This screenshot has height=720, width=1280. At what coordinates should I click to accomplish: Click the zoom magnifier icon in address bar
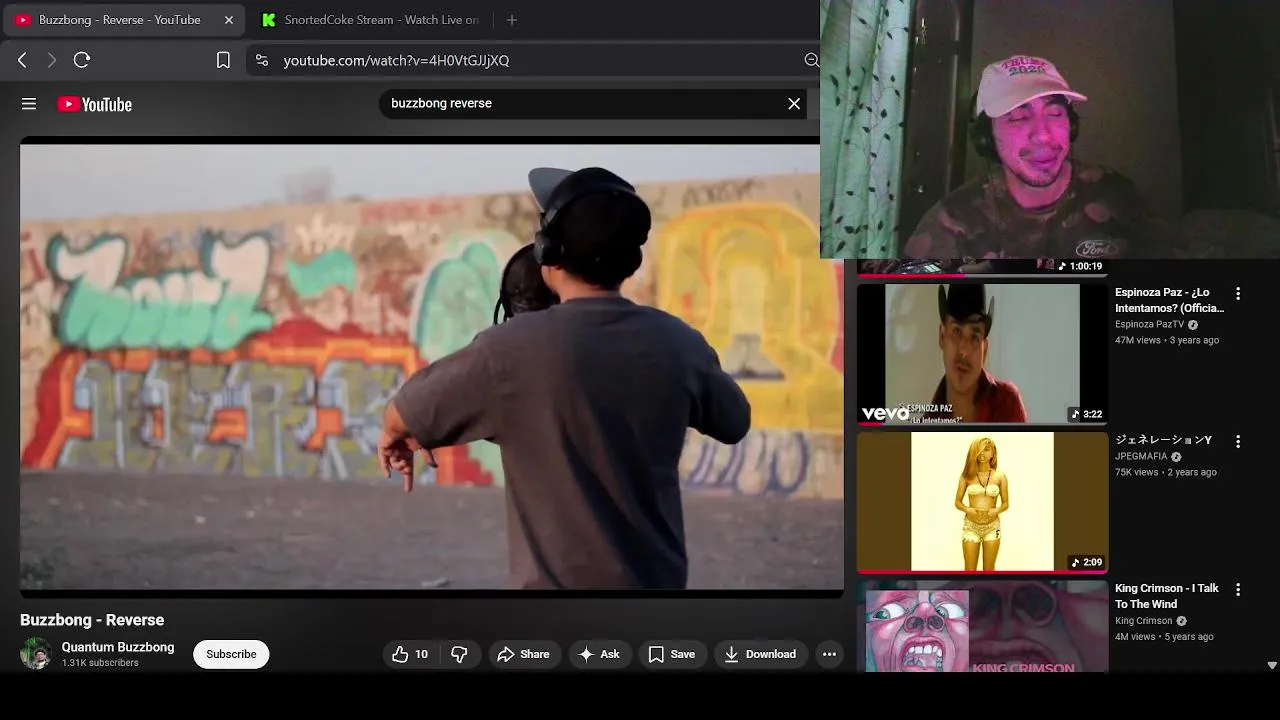(x=811, y=60)
